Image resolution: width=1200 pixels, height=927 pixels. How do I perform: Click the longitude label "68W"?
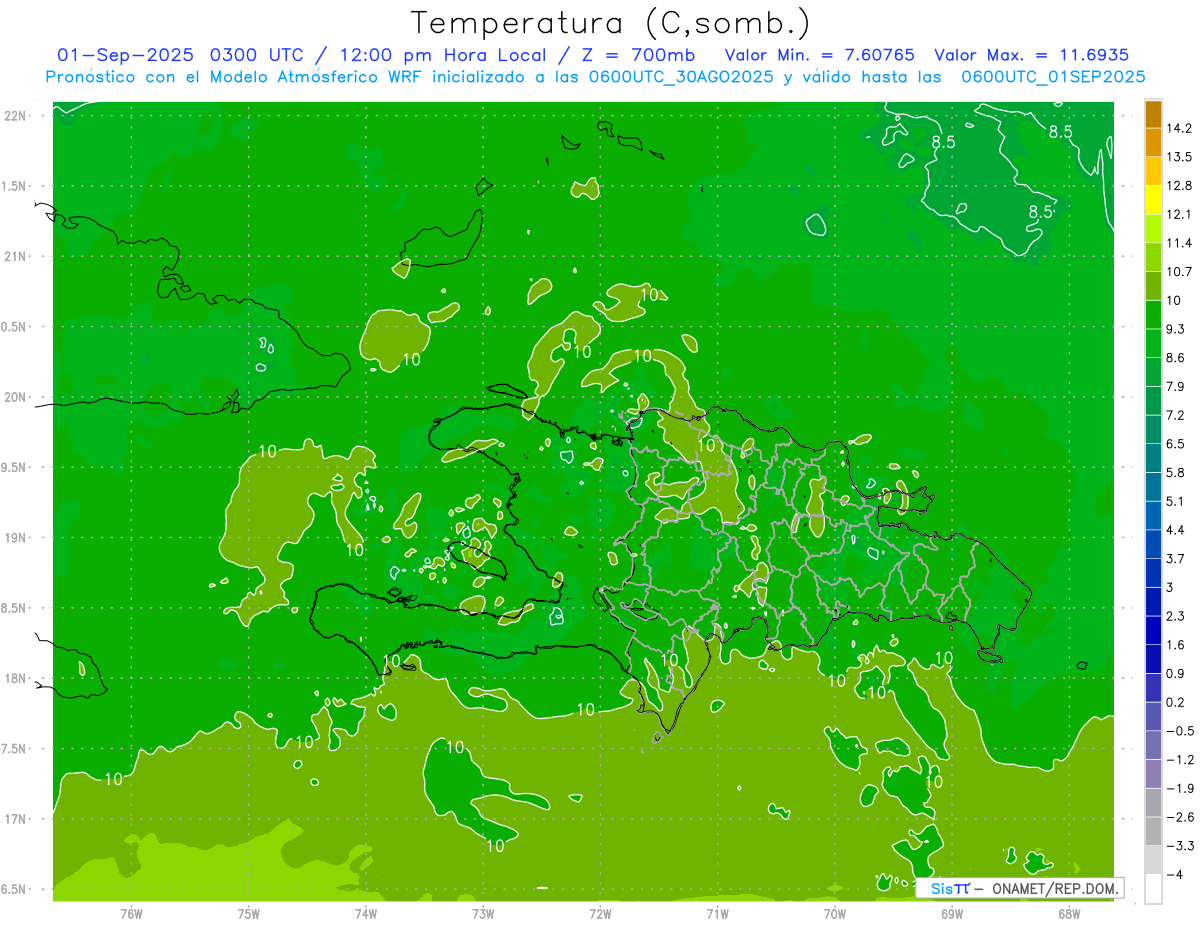(1068, 914)
